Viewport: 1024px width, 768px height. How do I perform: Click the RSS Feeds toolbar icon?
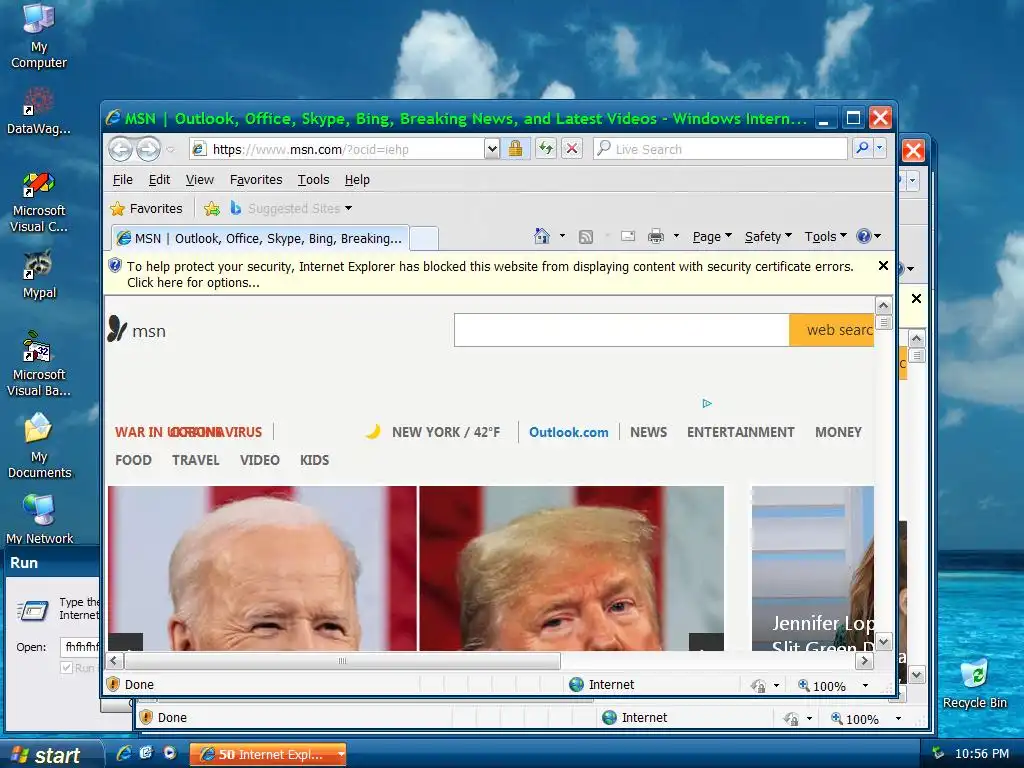coord(586,236)
